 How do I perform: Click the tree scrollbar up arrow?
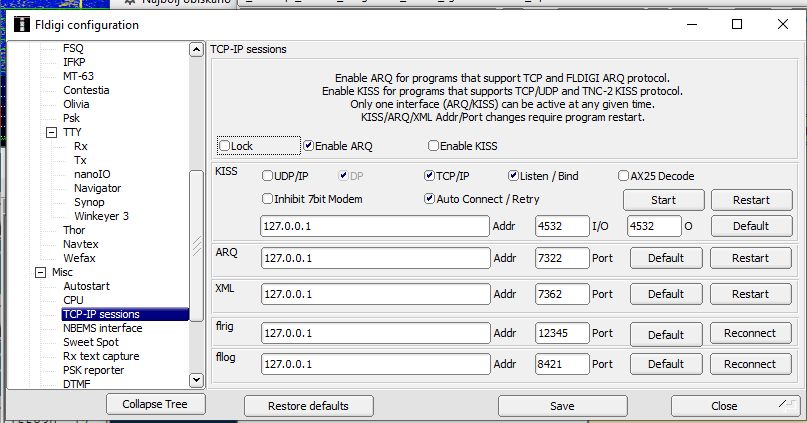click(196, 49)
